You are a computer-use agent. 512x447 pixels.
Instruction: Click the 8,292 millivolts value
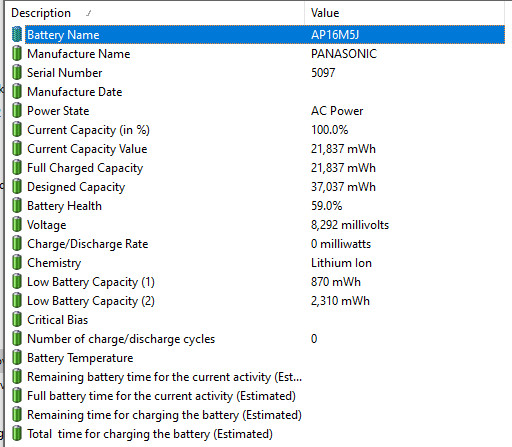click(350, 225)
